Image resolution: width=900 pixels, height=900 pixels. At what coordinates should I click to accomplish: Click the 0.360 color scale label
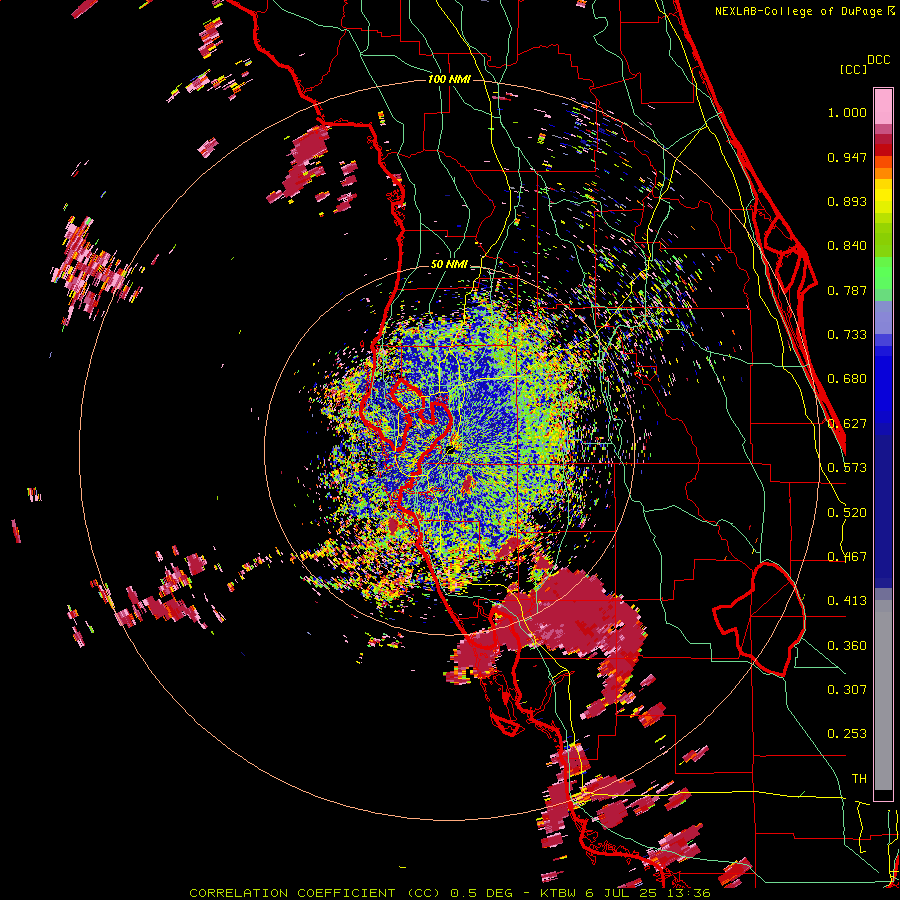click(847, 646)
